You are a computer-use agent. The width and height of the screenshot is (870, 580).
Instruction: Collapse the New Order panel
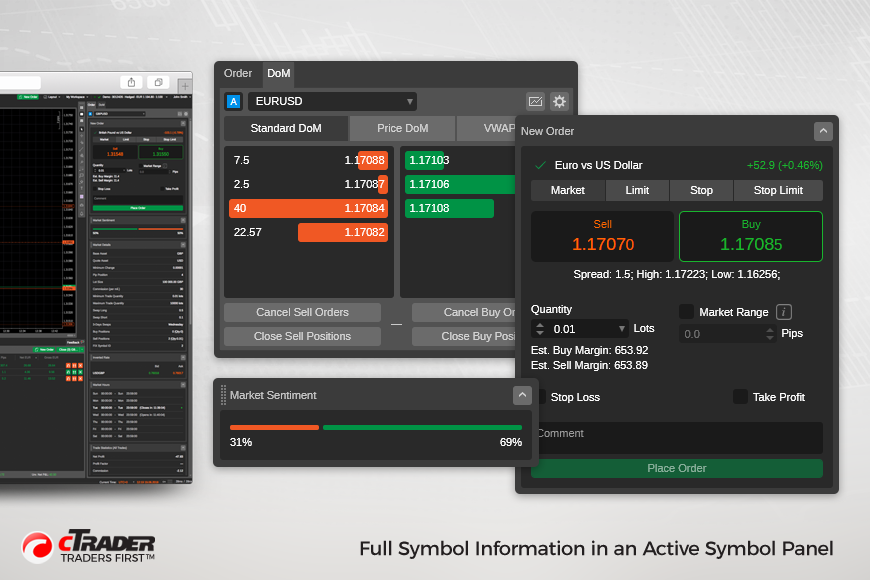click(x=823, y=131)
